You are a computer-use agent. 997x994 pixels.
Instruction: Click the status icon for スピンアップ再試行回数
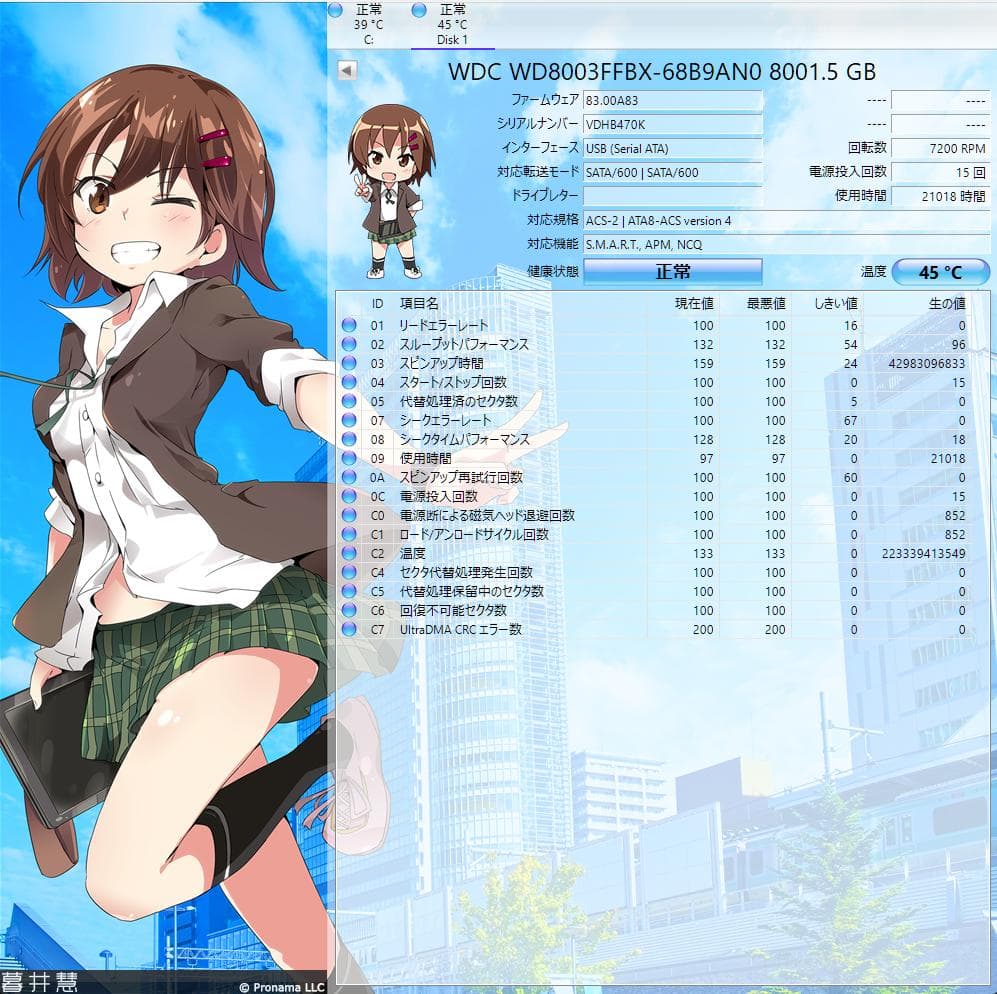tap(348, 477)
